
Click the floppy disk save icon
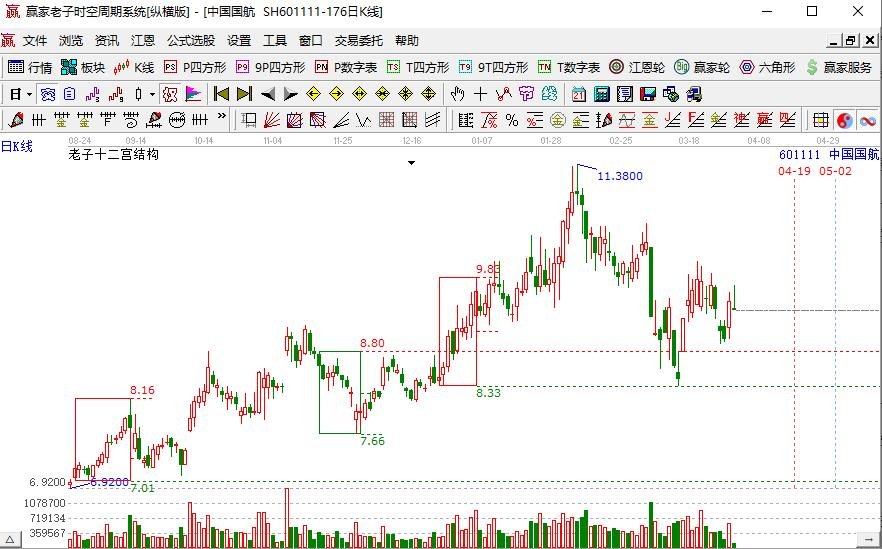(647, 94)
